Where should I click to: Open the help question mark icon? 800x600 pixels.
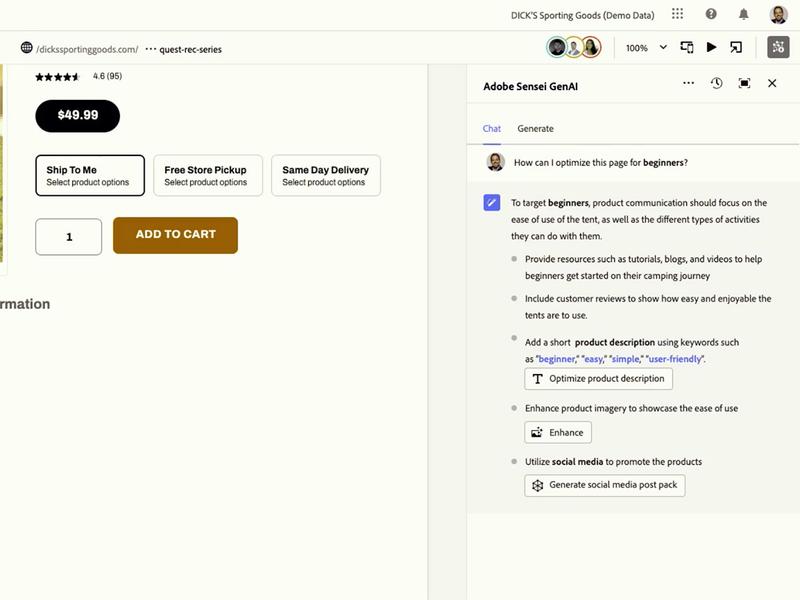pos(711,14)
